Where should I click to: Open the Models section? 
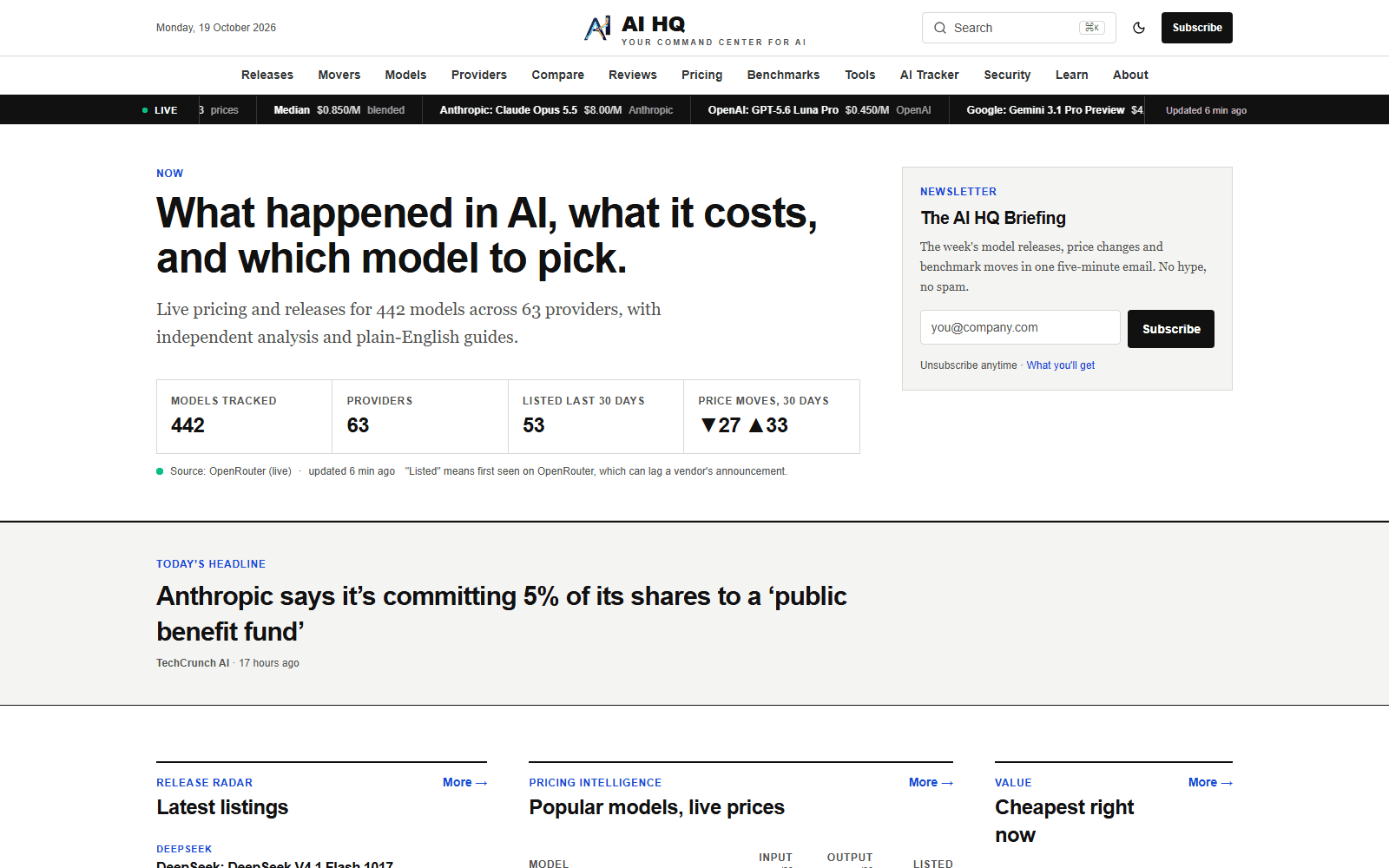point(405,75)
